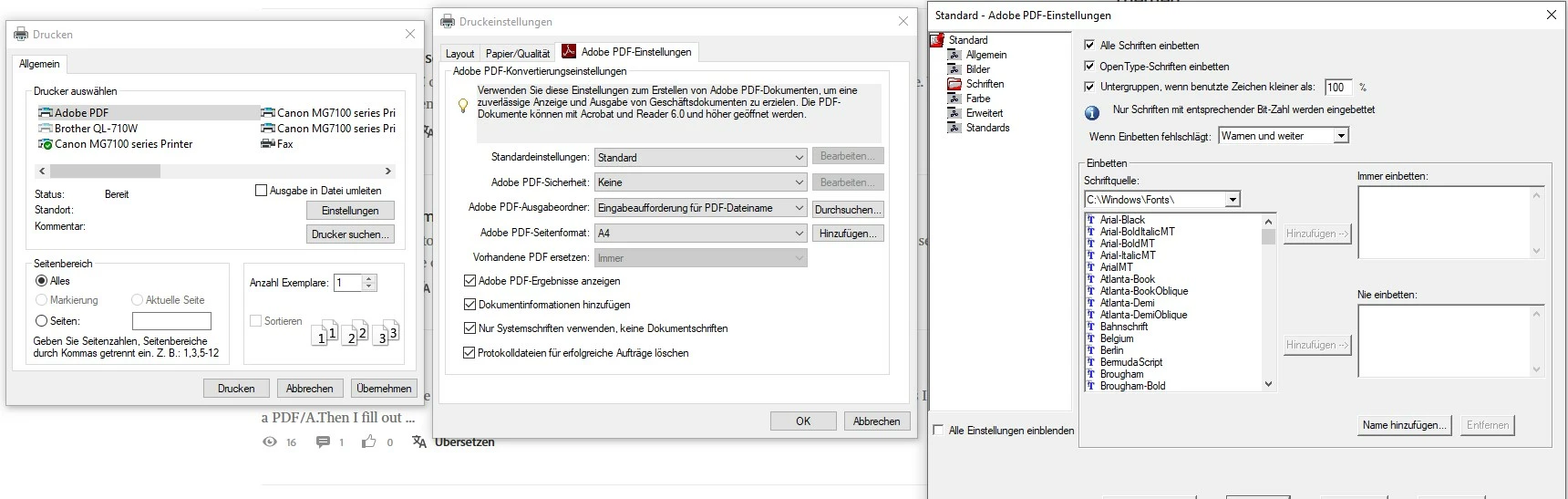The image size is (1568, 499).
Task: Click the translate icon next to Übersetzen
Action: click(x=419, y=442)
